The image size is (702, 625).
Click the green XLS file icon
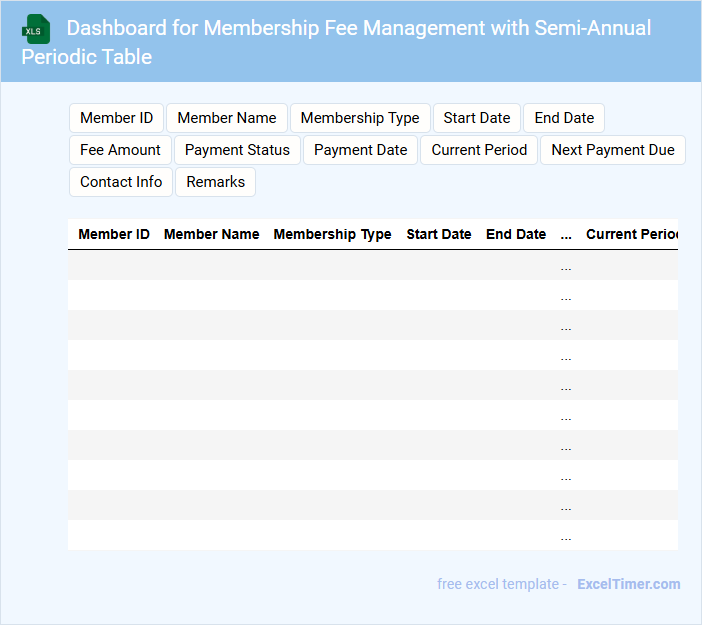[x=37, y=29]
